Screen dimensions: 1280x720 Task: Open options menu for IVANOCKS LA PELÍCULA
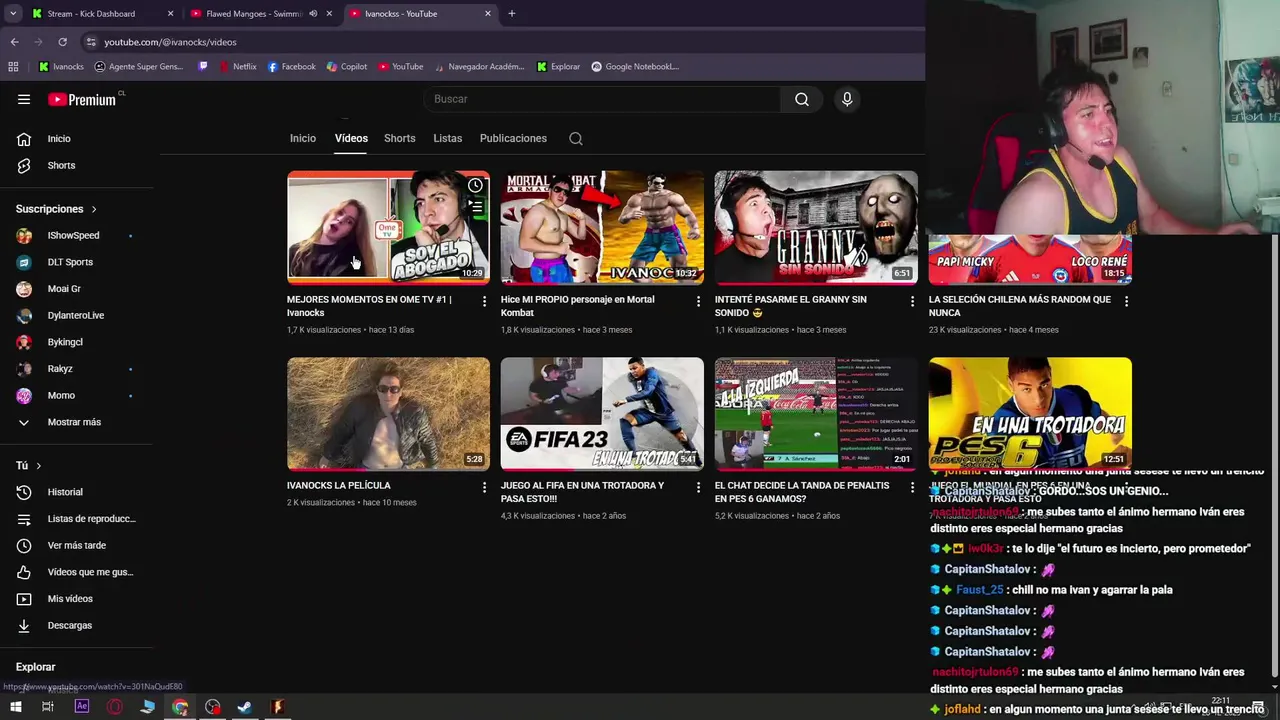tap(484, 487)
